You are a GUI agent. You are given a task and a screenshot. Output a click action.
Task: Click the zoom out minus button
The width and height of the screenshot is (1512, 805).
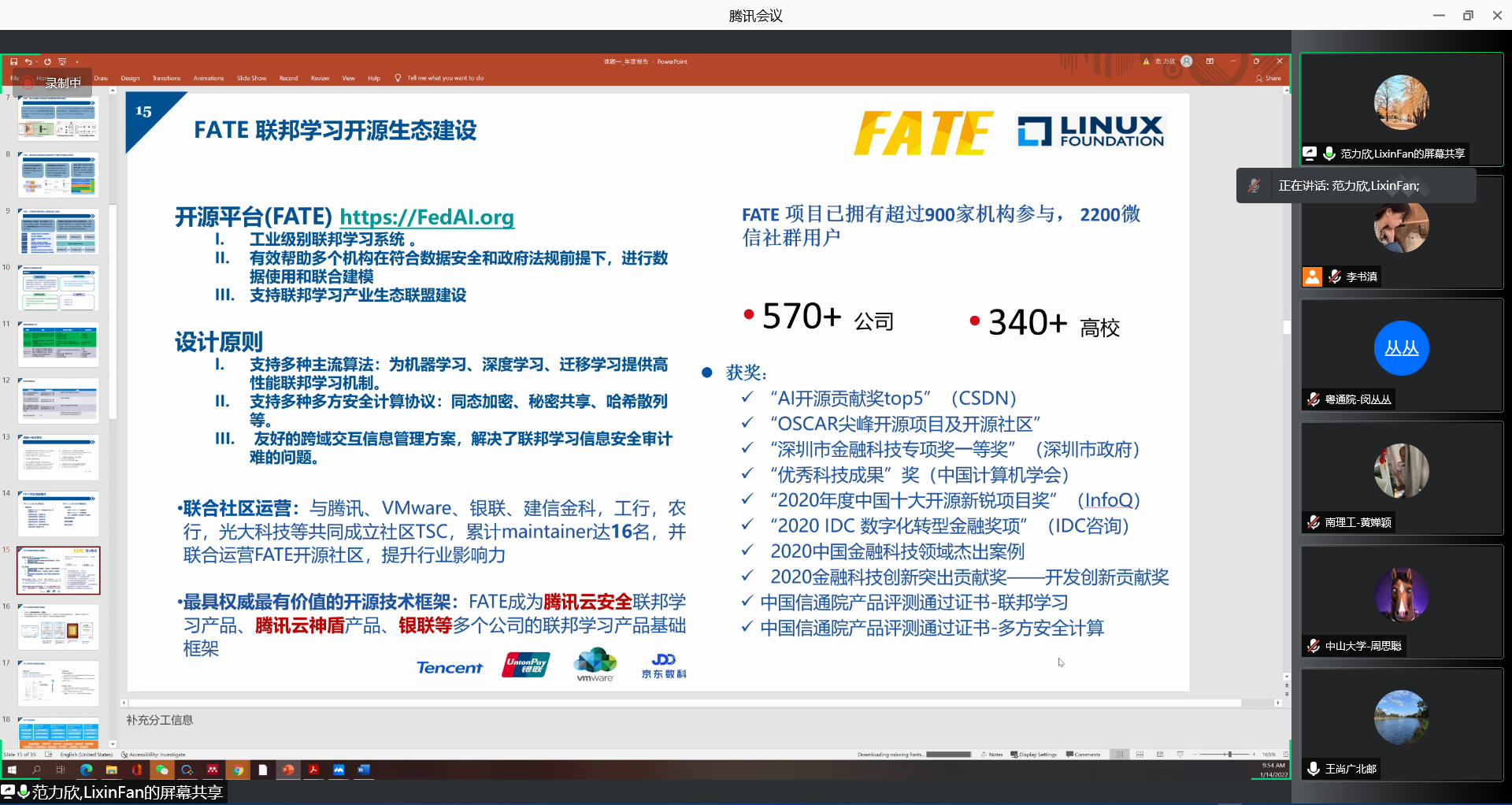1196,755
